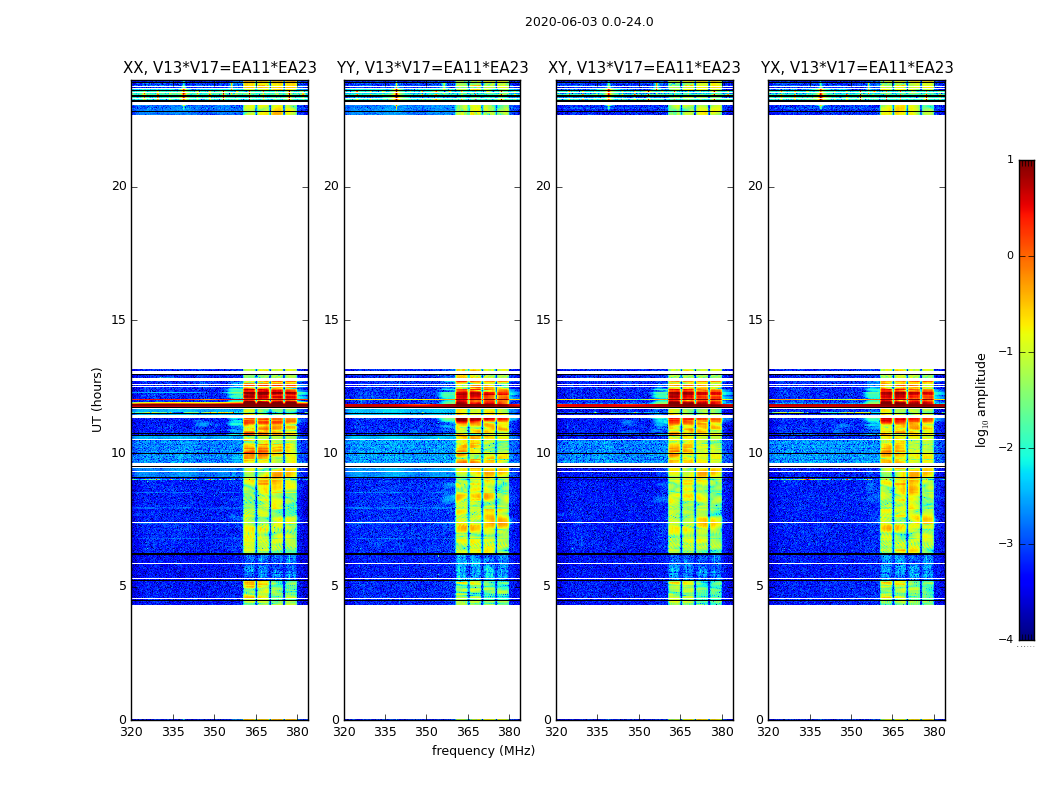Click the 365 tick label under XX panel

256,731
